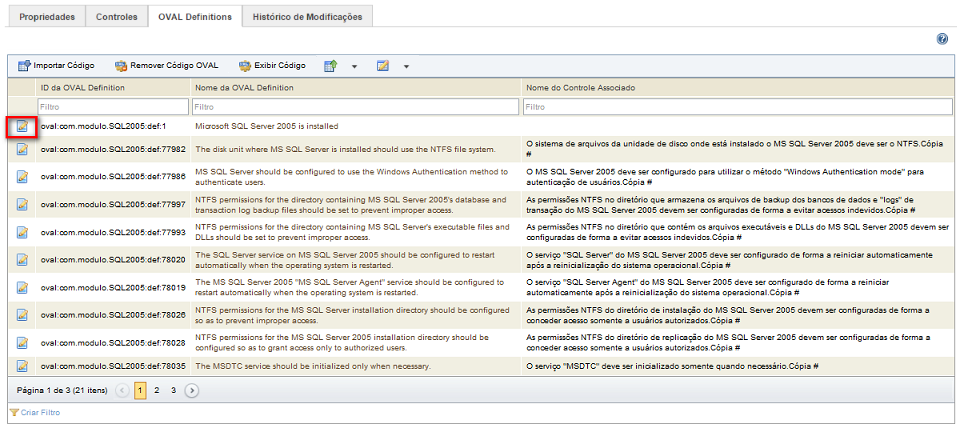Switch to the Controles tab
This screenshot has height=424, width=960.
point(116,17)
